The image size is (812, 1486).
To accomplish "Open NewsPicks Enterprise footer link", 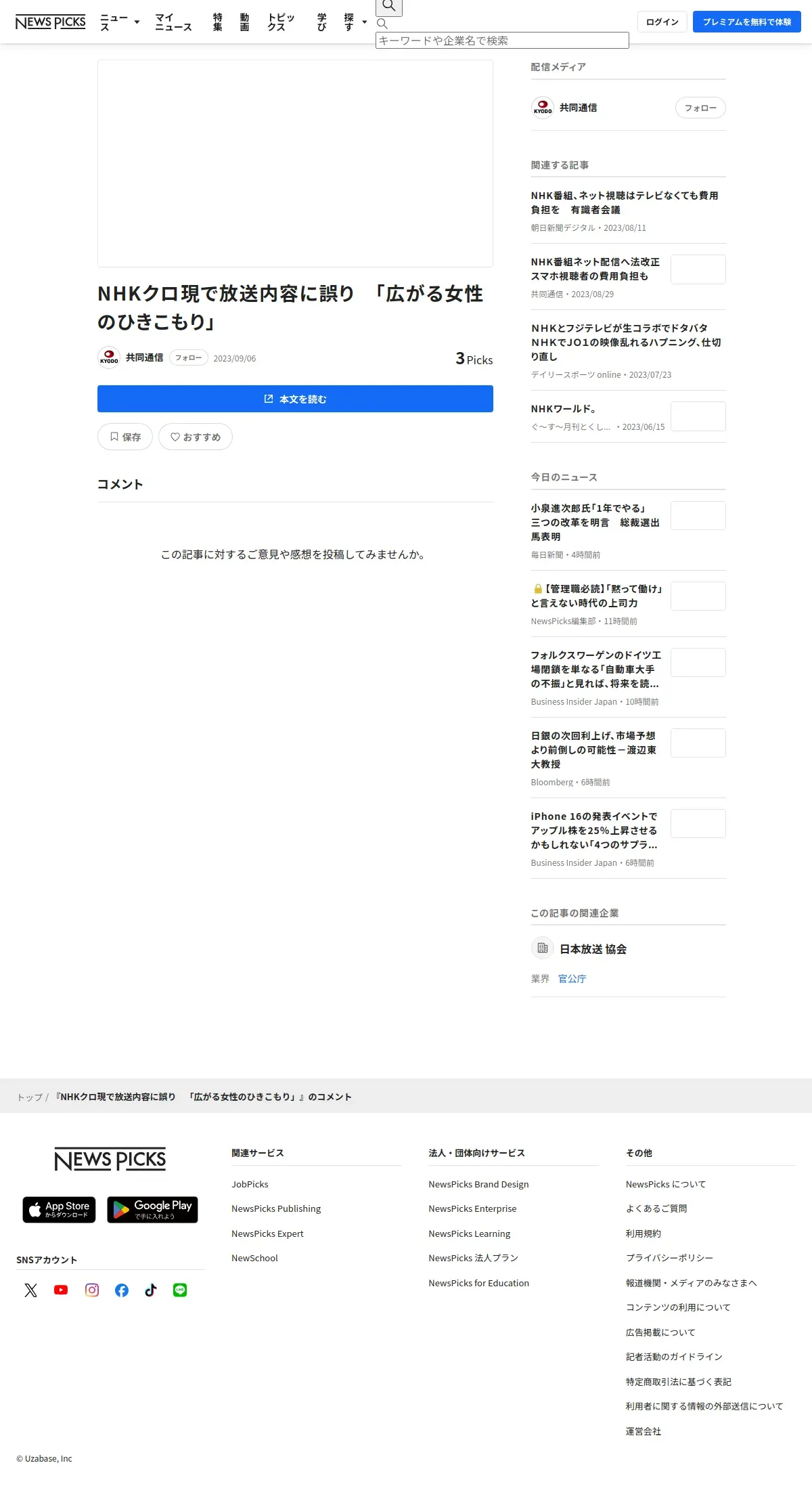I will [472, 1208].
